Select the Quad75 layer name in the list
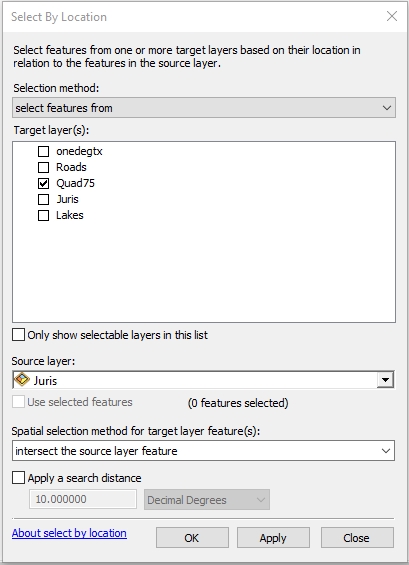Viewport: 409px width, 565px height. (75, 183)
